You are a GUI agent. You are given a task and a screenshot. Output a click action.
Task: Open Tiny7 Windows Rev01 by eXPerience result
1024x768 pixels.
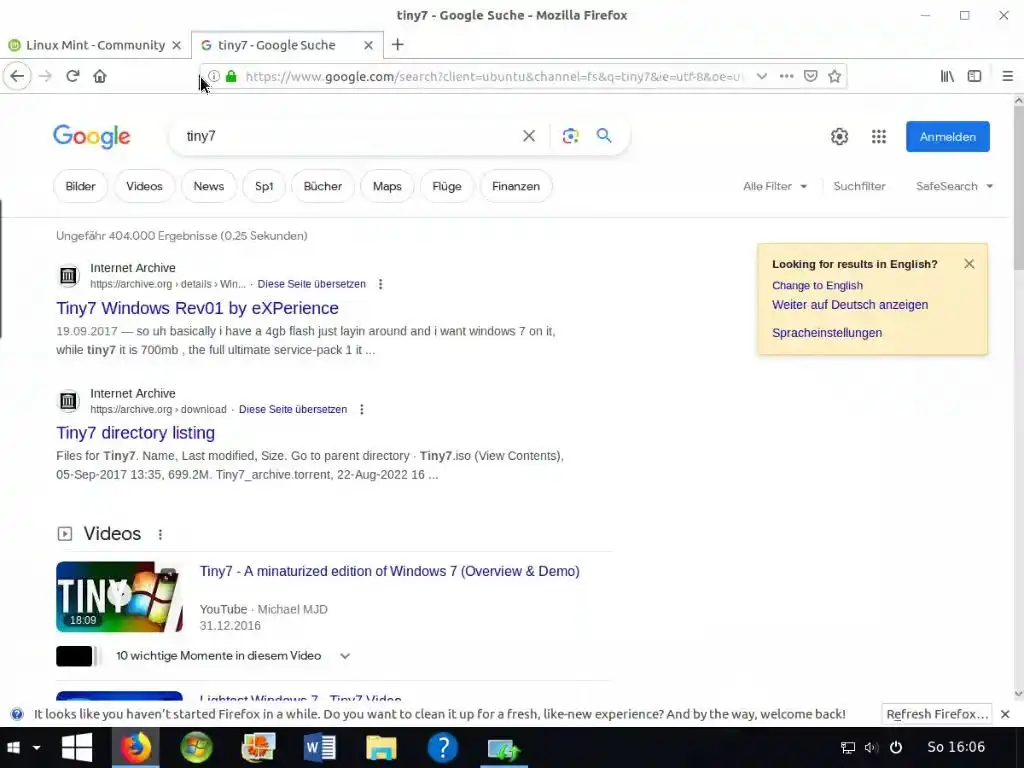(x=197, y=308)
